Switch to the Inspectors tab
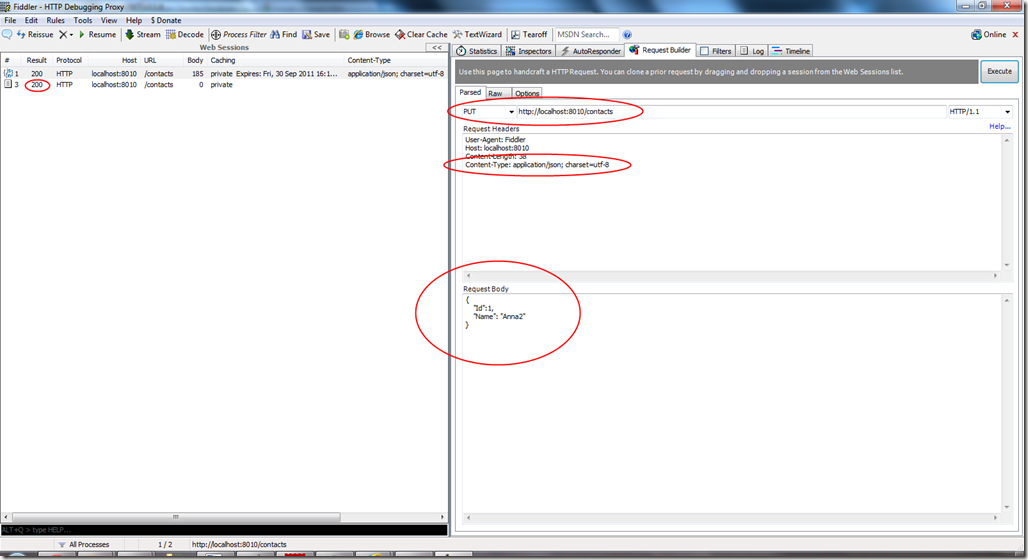This screenshot has height=560, width=1028. [528, 50]
